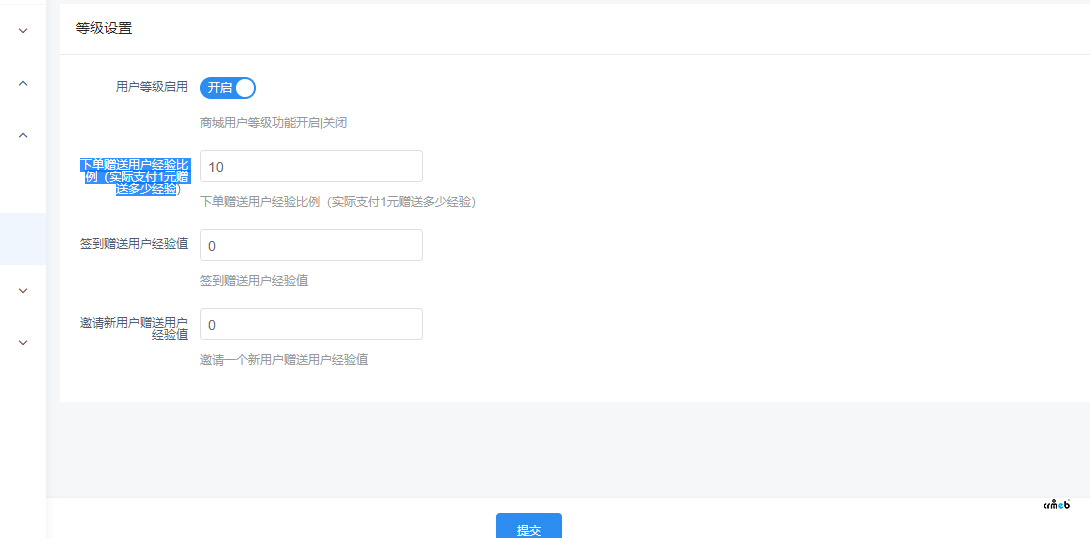The width and height of the screenshot is (1090, 538).
Task: Click the 提交 submit button
Action: 528,528
